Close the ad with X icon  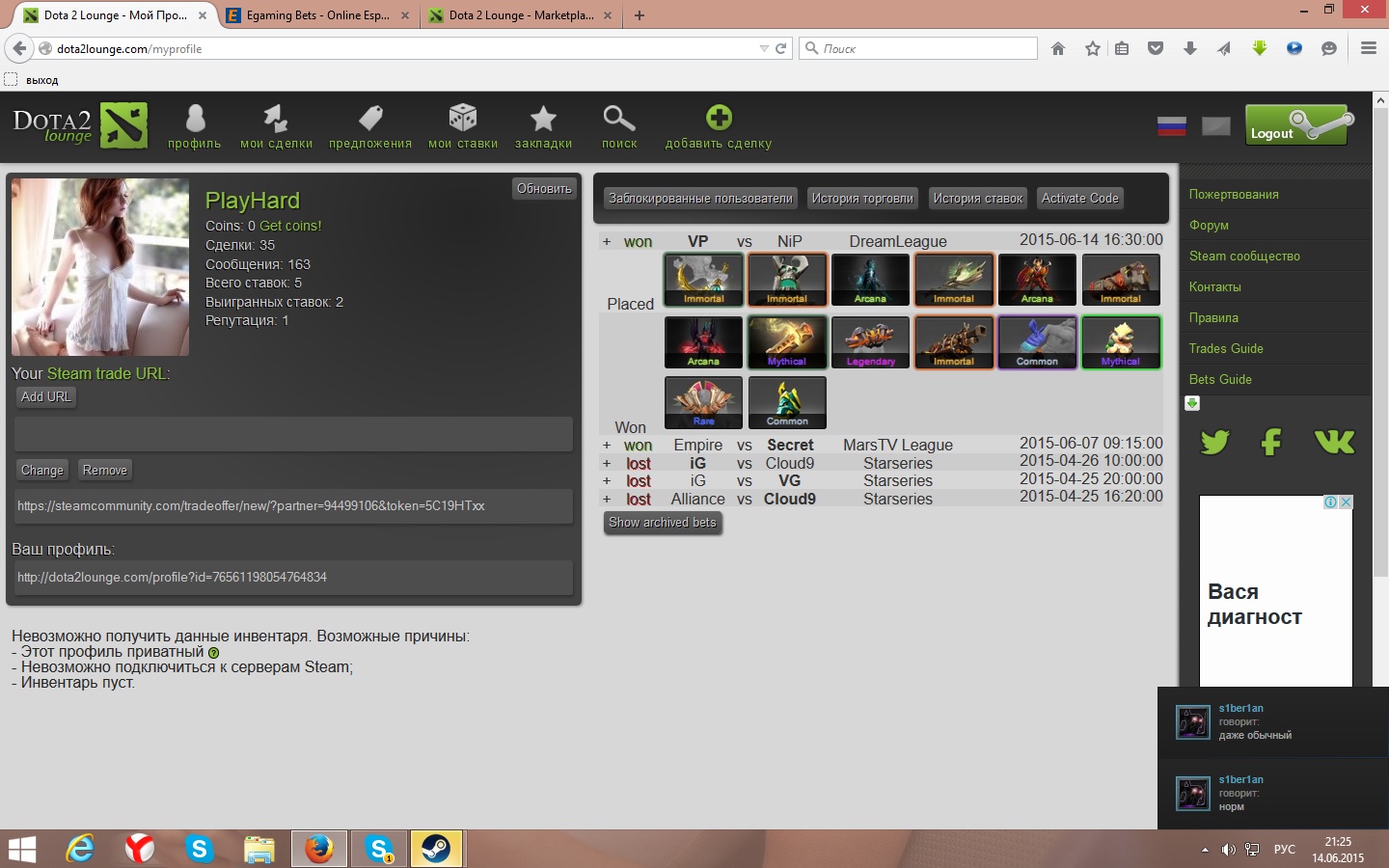pyautogui.click(x=1346, y=502)
